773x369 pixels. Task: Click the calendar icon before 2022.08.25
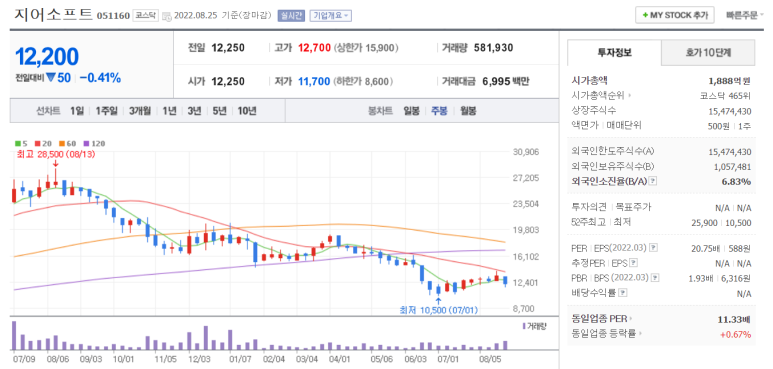(166, 16)
